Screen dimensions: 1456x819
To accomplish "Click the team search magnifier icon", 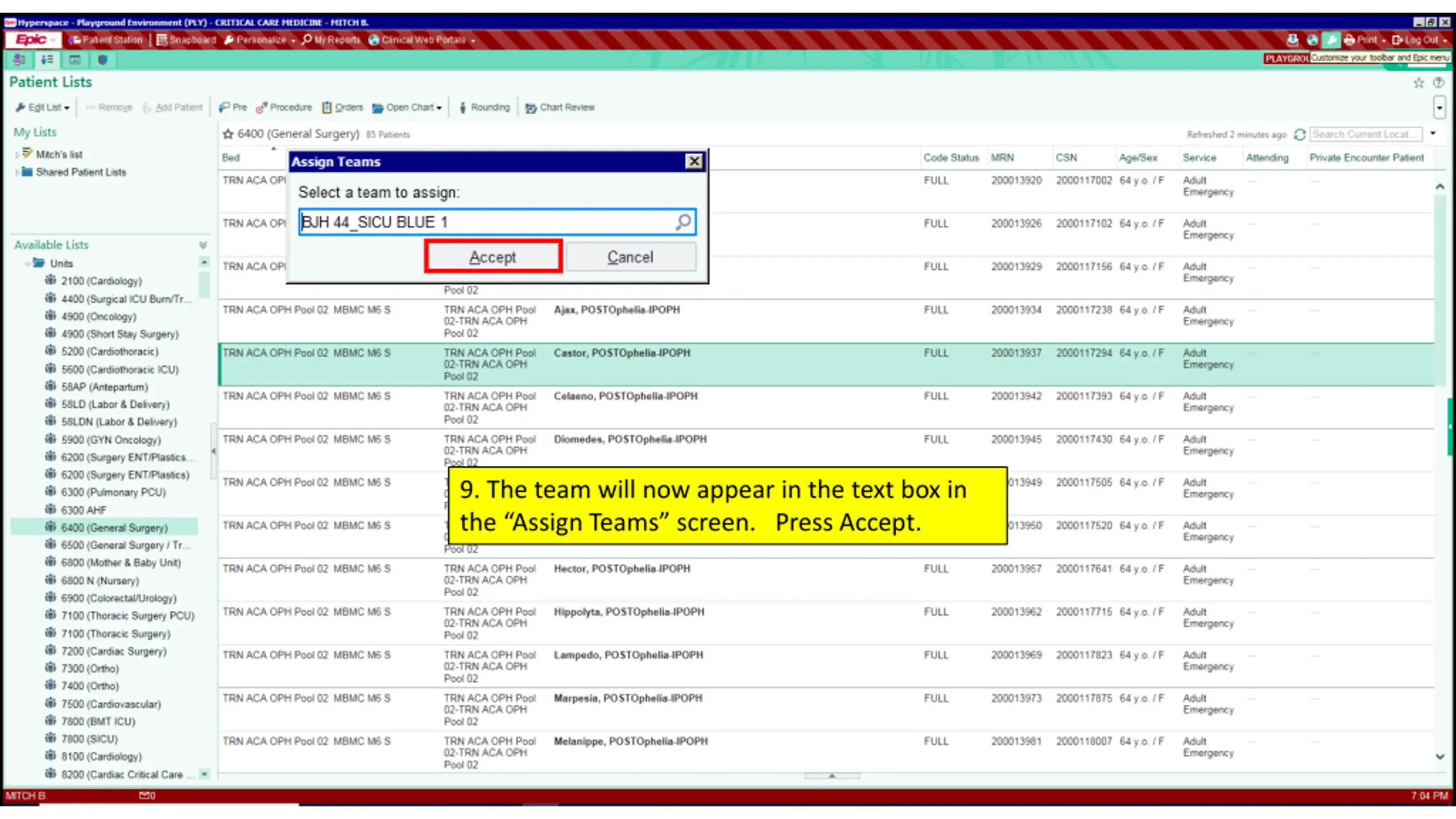I will point(683,222).
